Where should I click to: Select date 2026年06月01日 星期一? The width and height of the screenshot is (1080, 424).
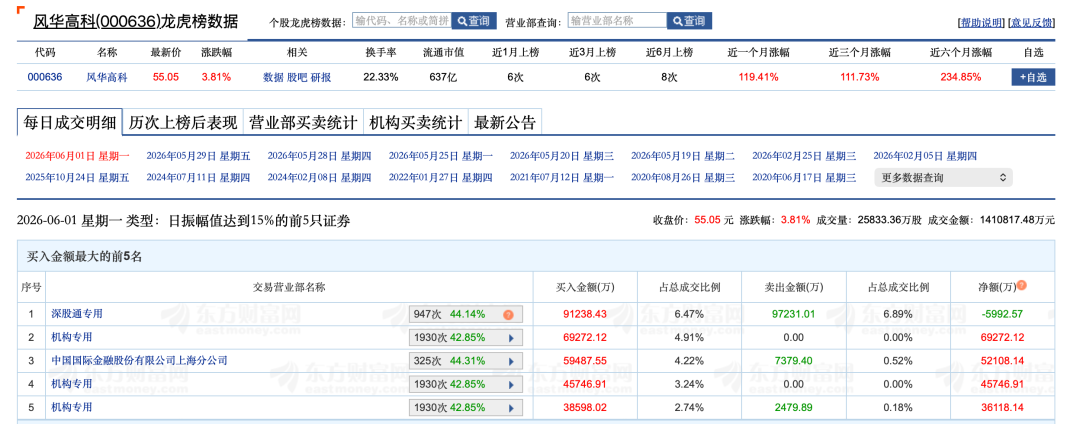coord(77,156)
